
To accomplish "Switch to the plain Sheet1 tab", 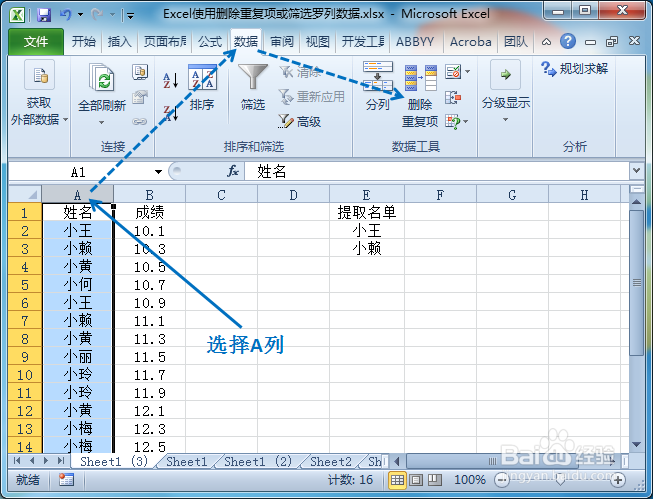I will 187,462.
